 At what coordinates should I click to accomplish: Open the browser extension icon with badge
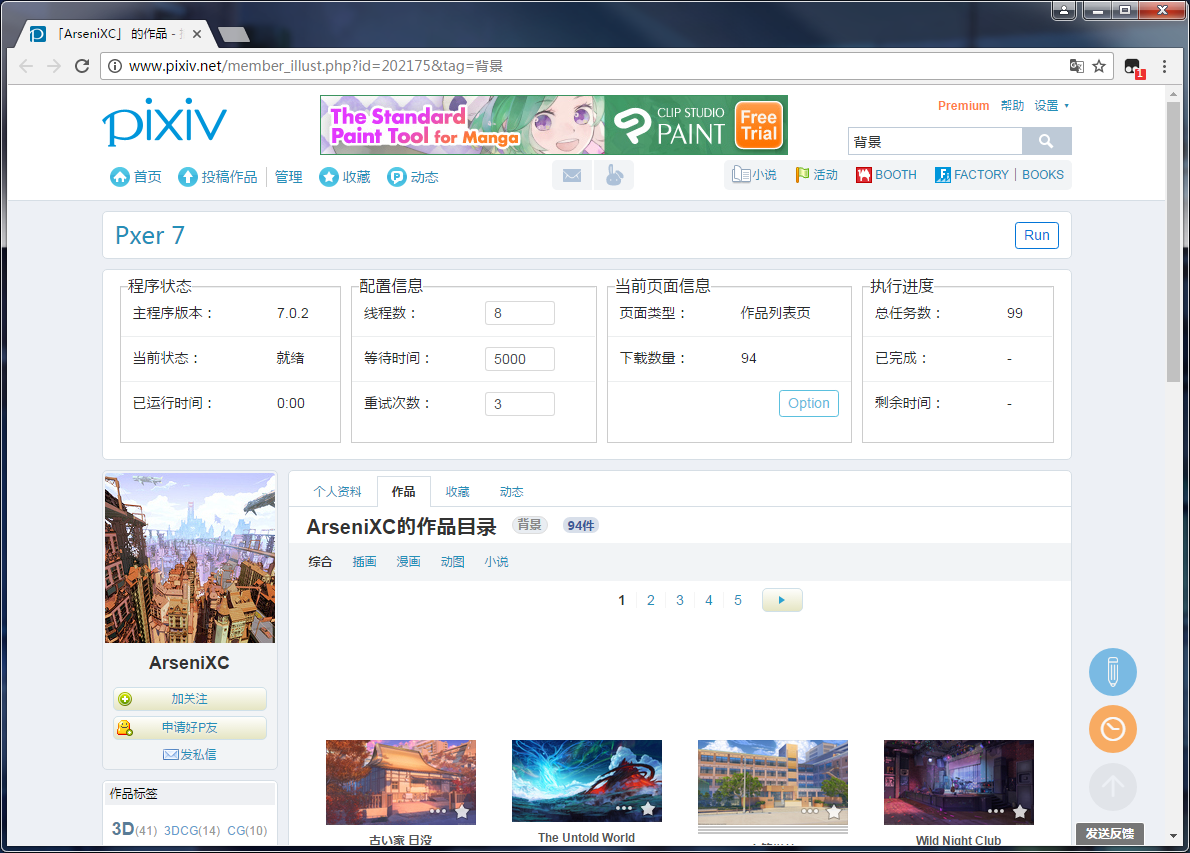[x=1134, y=68]
